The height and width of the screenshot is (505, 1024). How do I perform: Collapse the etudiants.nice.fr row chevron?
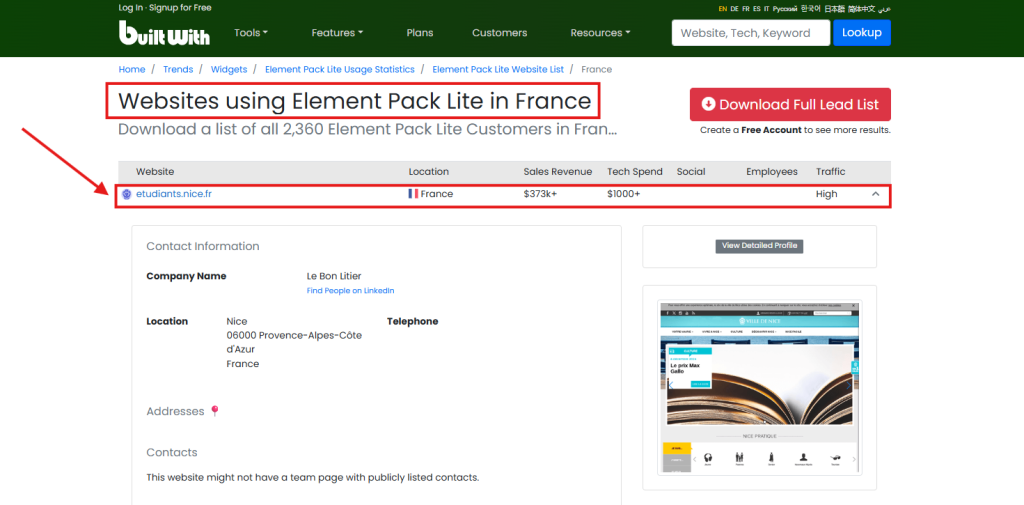coord(876,194)
